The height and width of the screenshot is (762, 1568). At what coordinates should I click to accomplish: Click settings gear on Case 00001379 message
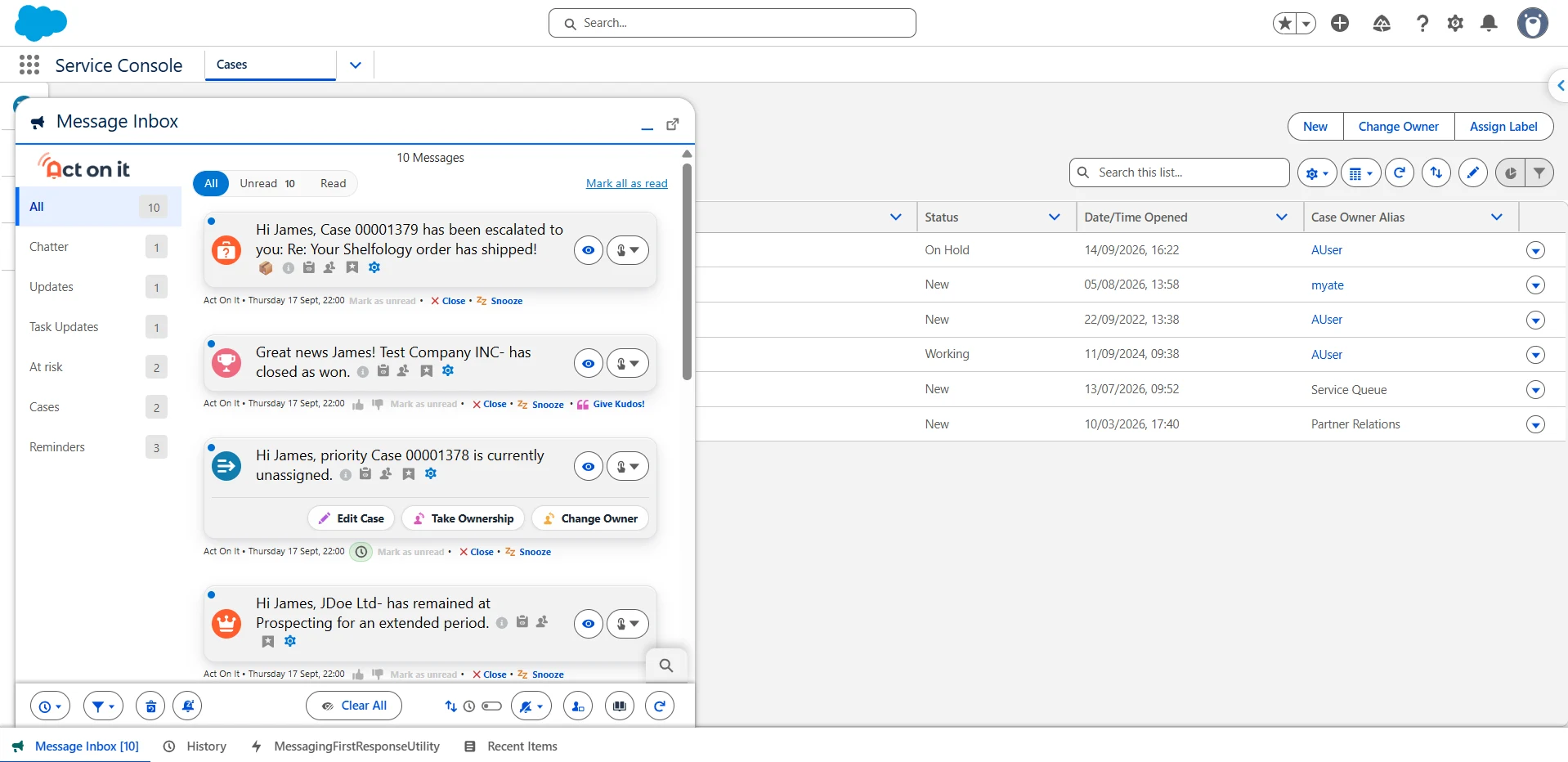pos(374,267)
